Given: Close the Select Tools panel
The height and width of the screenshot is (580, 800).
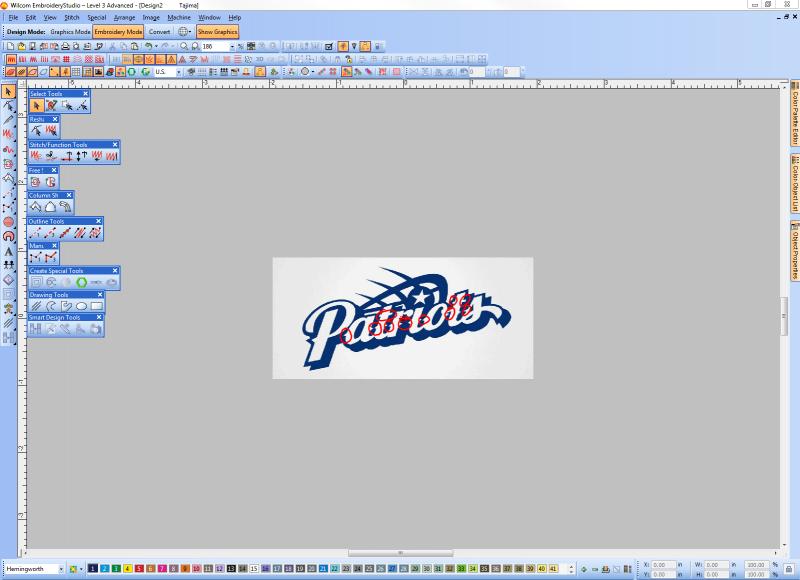Looking at the screenshot, I should 85,94.
